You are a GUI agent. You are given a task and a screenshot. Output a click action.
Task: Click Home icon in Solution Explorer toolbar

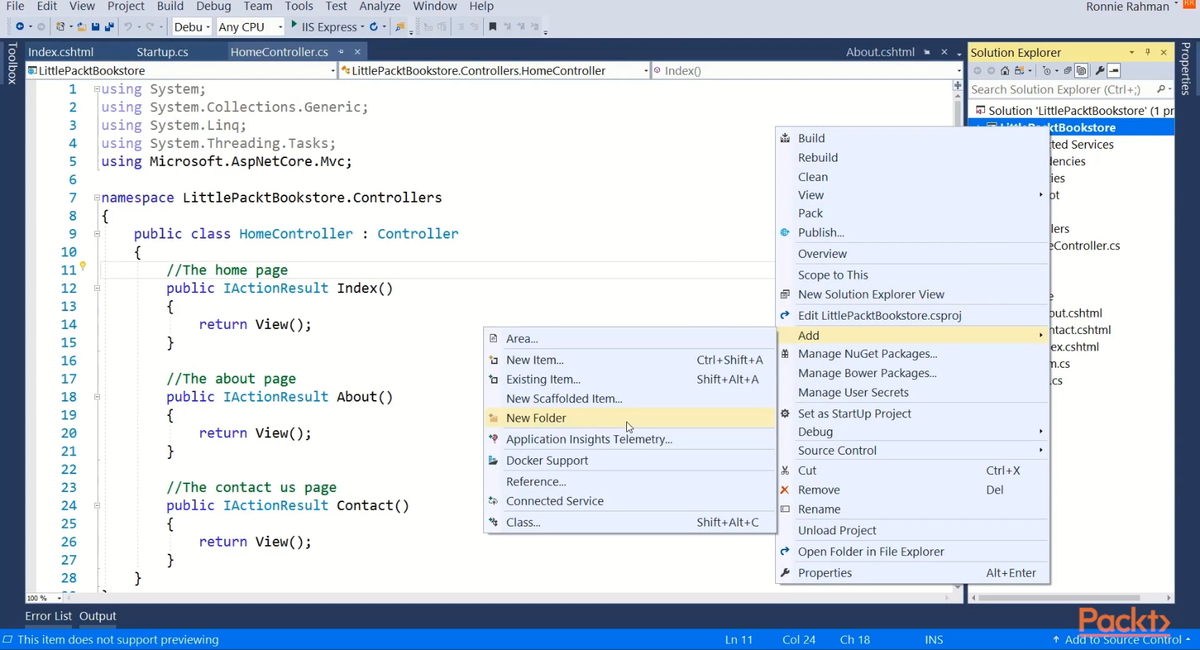(1005, 71)
